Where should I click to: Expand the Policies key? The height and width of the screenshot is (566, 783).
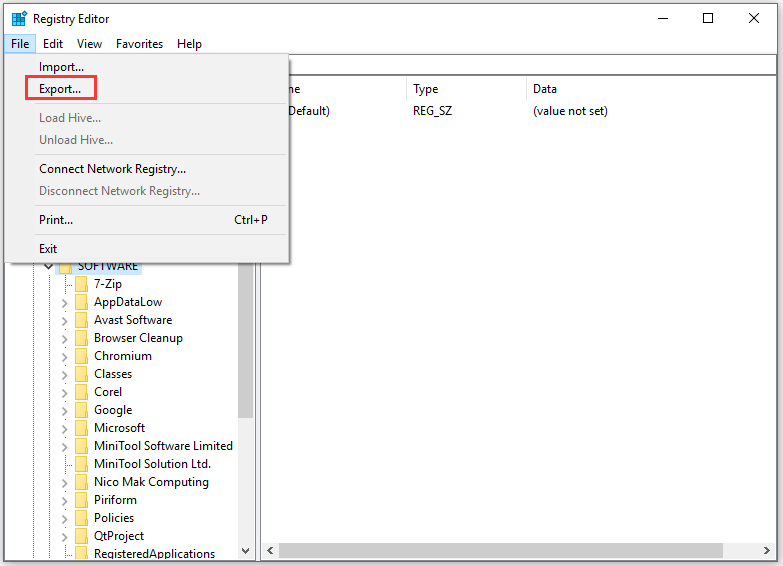(64, 519)
